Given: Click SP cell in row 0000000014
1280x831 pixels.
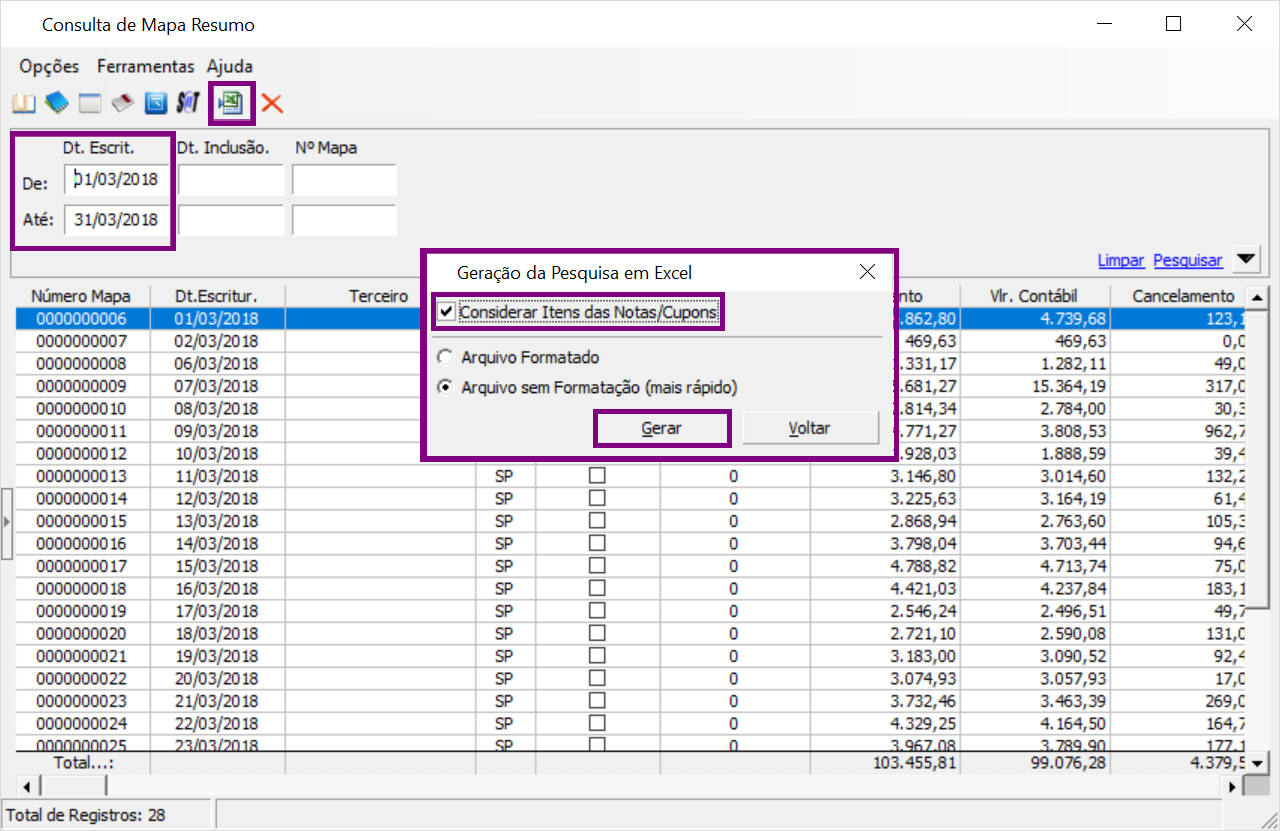Looking at the screenshot, I should (504, 498).
